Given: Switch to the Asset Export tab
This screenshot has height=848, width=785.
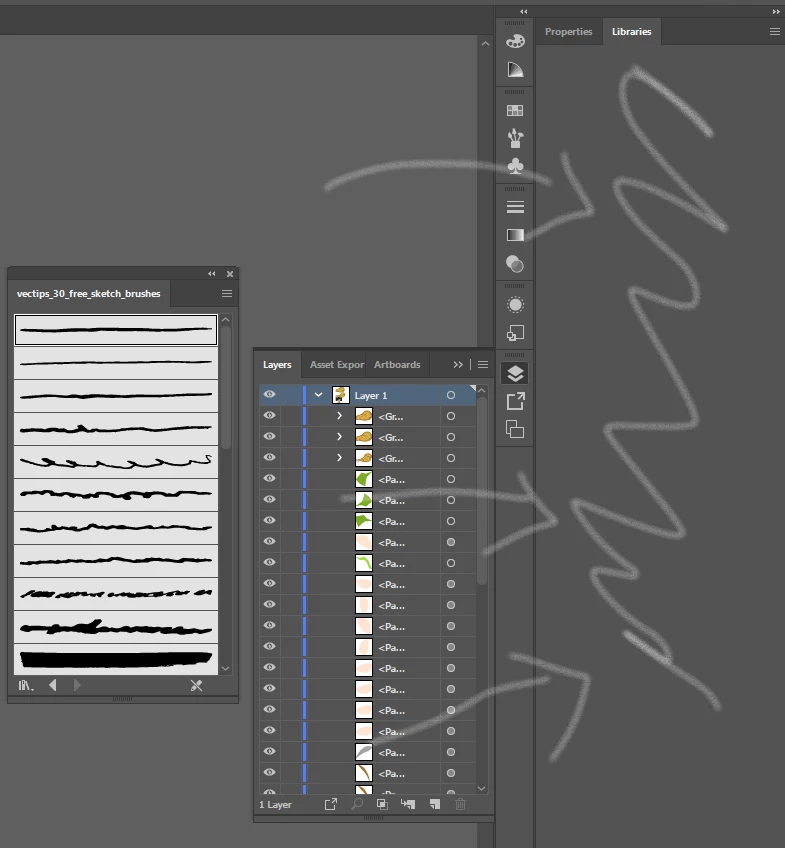Looking at the screenshot, I should point(337,365).
